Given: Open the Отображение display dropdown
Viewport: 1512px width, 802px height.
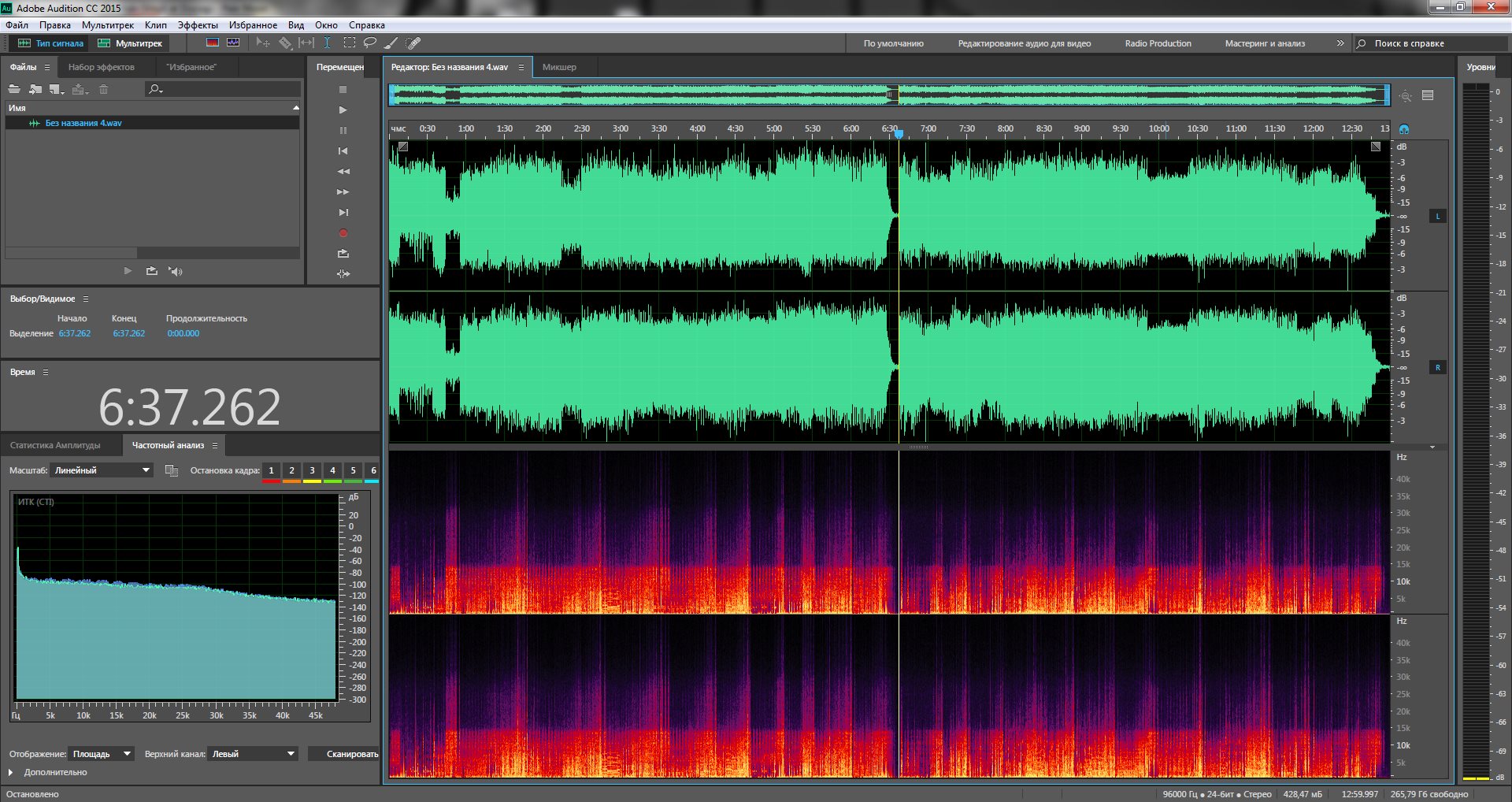Looking at the screenshot, I should click(x=101, y=754).
